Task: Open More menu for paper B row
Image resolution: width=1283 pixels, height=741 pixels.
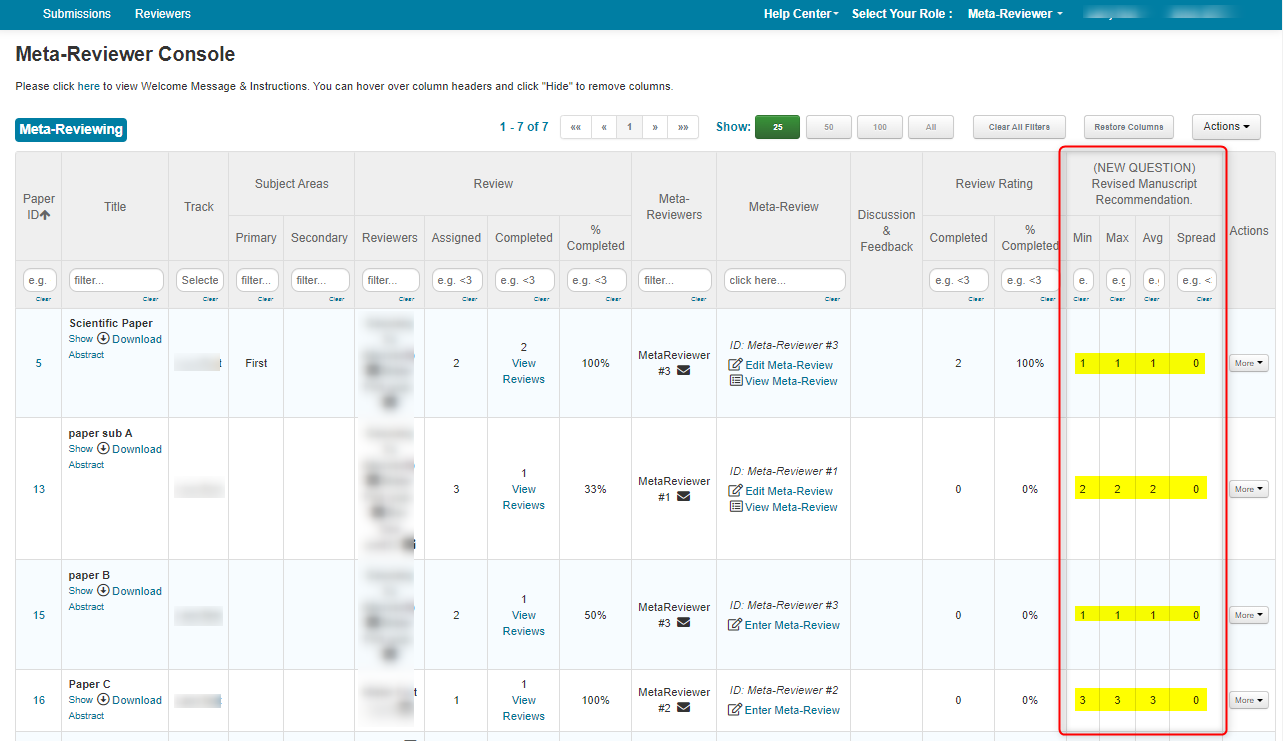Action: click(x=1248, y=615)
